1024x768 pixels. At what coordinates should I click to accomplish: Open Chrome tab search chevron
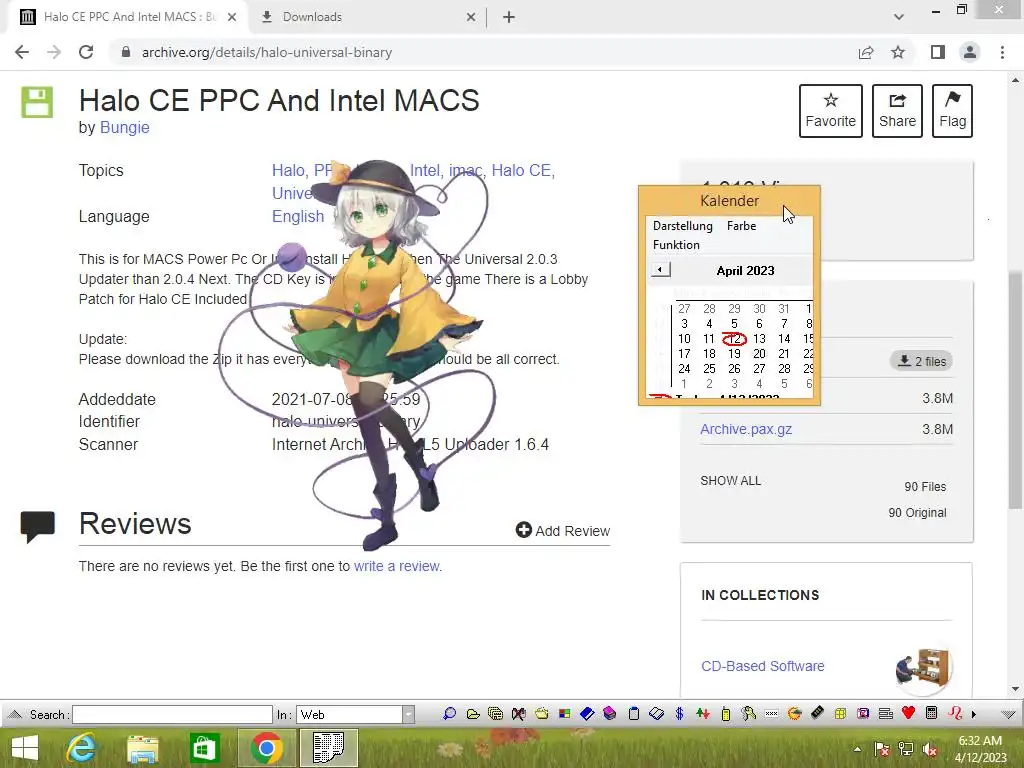pos(899,17)
